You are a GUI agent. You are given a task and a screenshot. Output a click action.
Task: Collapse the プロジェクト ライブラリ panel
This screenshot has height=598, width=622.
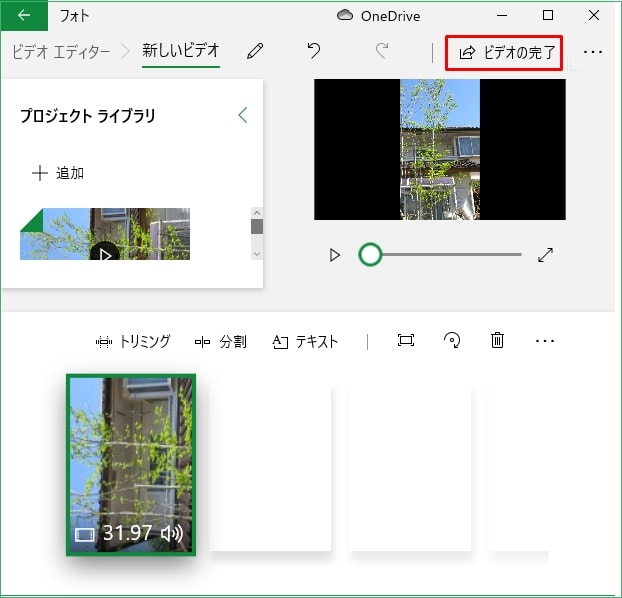tap(243, 115)
